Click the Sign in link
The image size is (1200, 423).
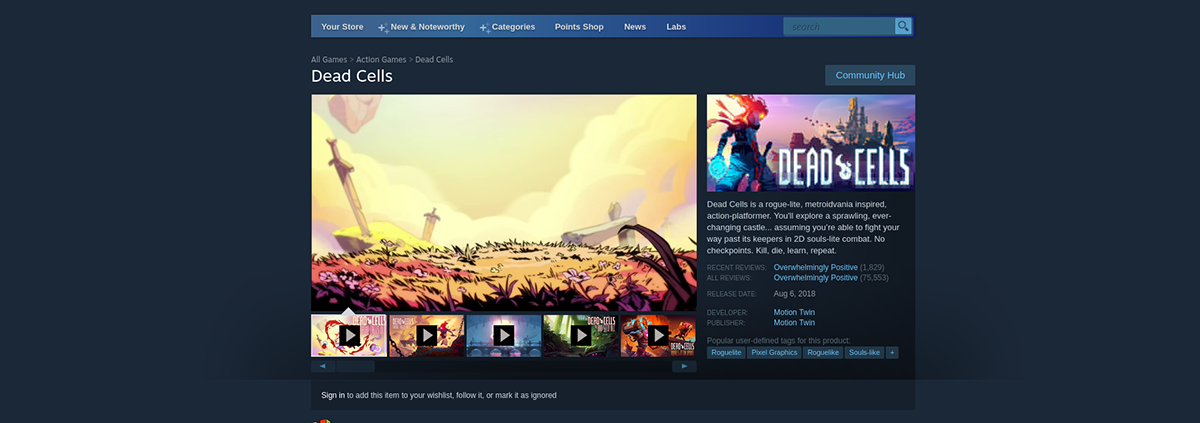tap(333, 395)
